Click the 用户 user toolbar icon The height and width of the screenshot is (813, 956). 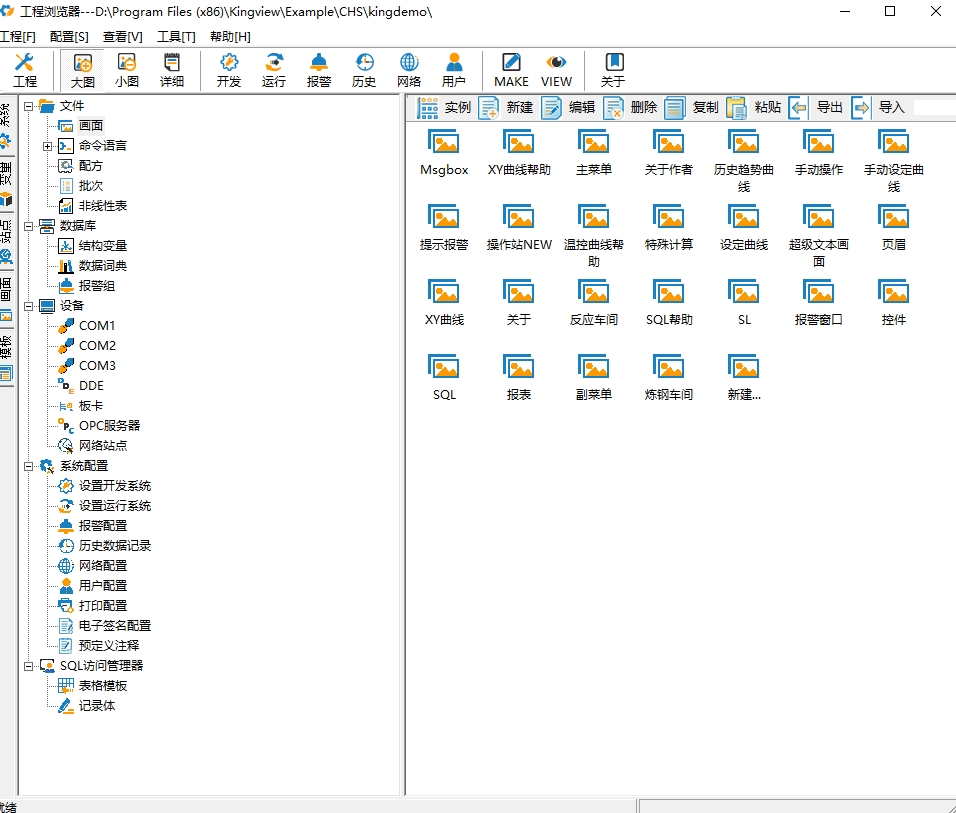pyautogui.click(x=454, y=70)
